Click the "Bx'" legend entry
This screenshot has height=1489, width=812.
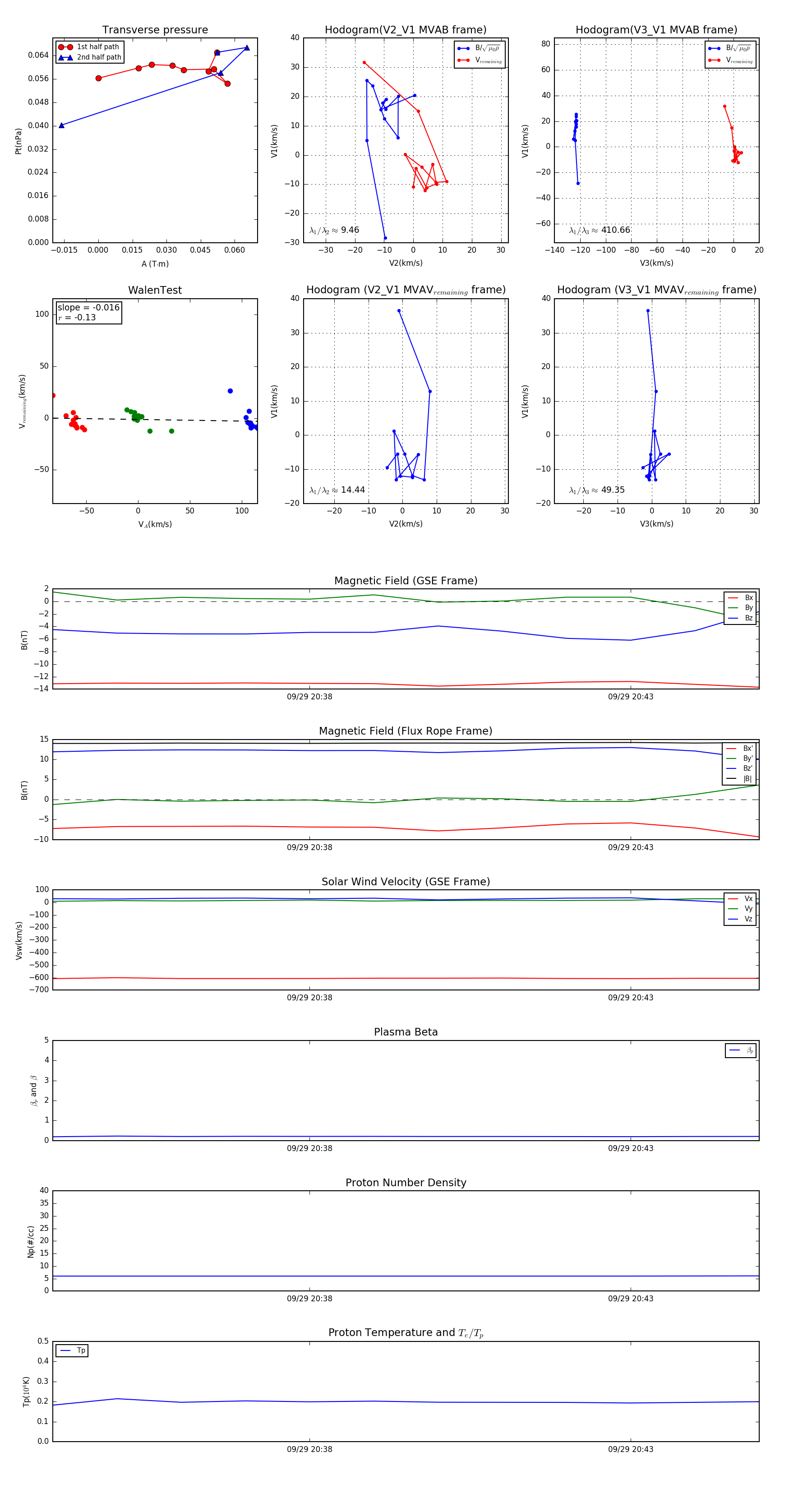click(740, 748)
